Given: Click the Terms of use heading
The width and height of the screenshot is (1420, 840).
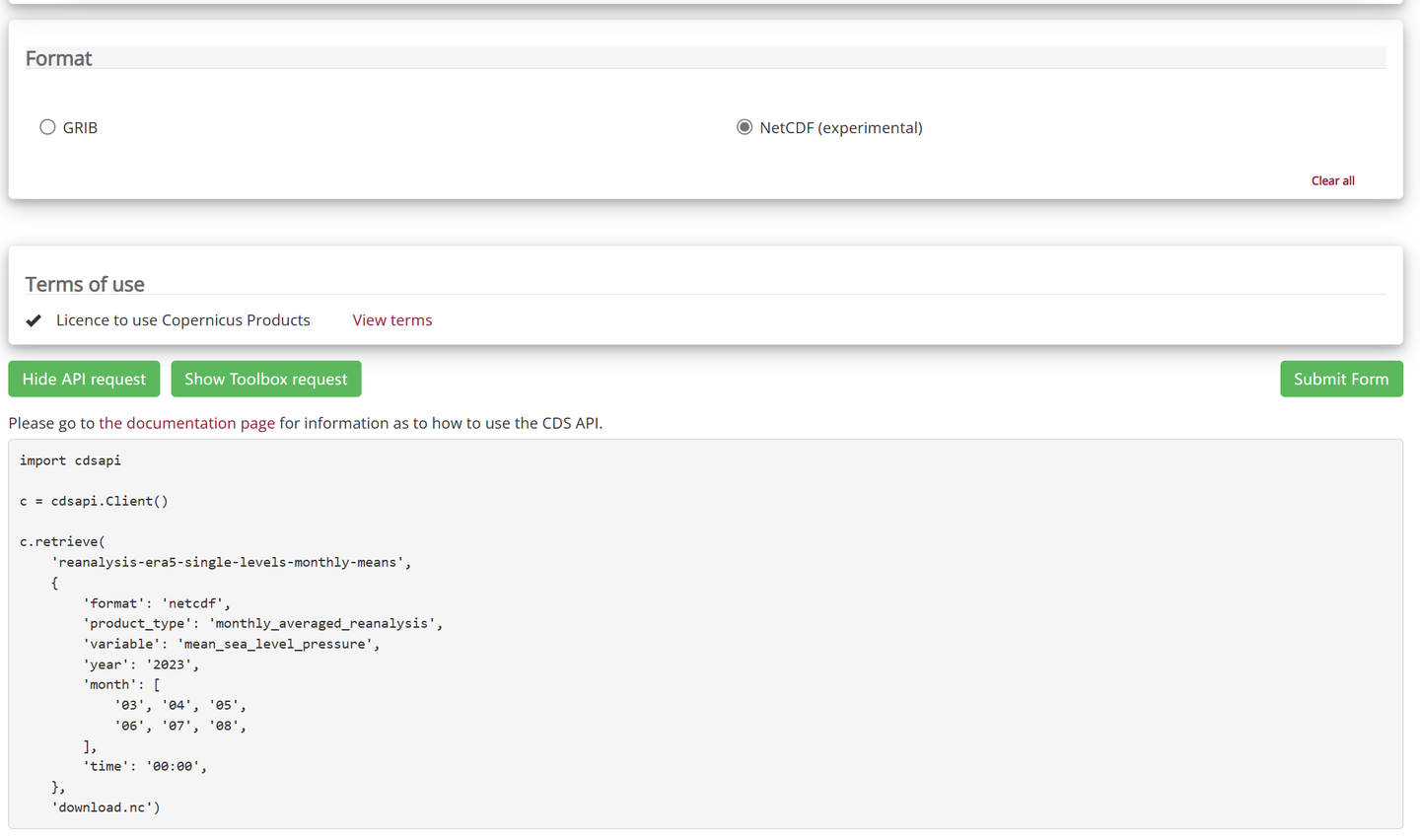Looking at the screenshot, I should pos(85,285).
